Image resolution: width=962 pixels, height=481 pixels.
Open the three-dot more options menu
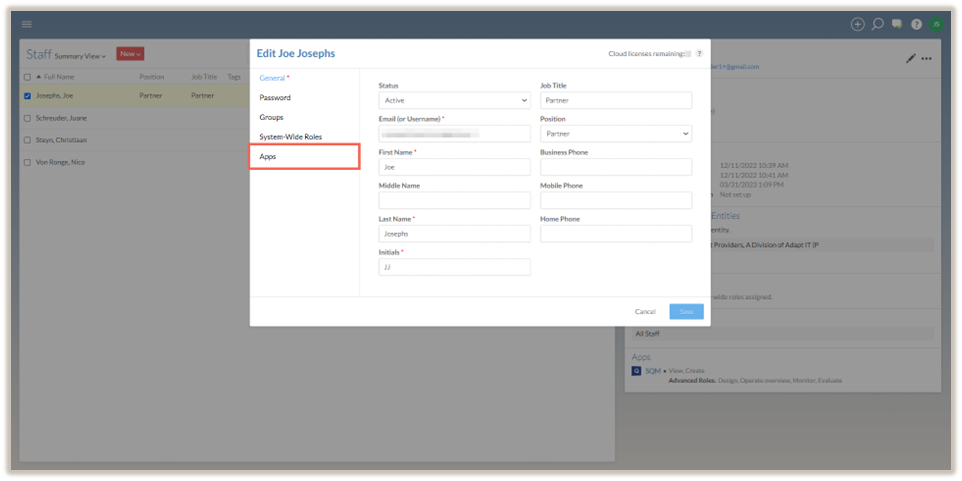[x=927, y=59]
